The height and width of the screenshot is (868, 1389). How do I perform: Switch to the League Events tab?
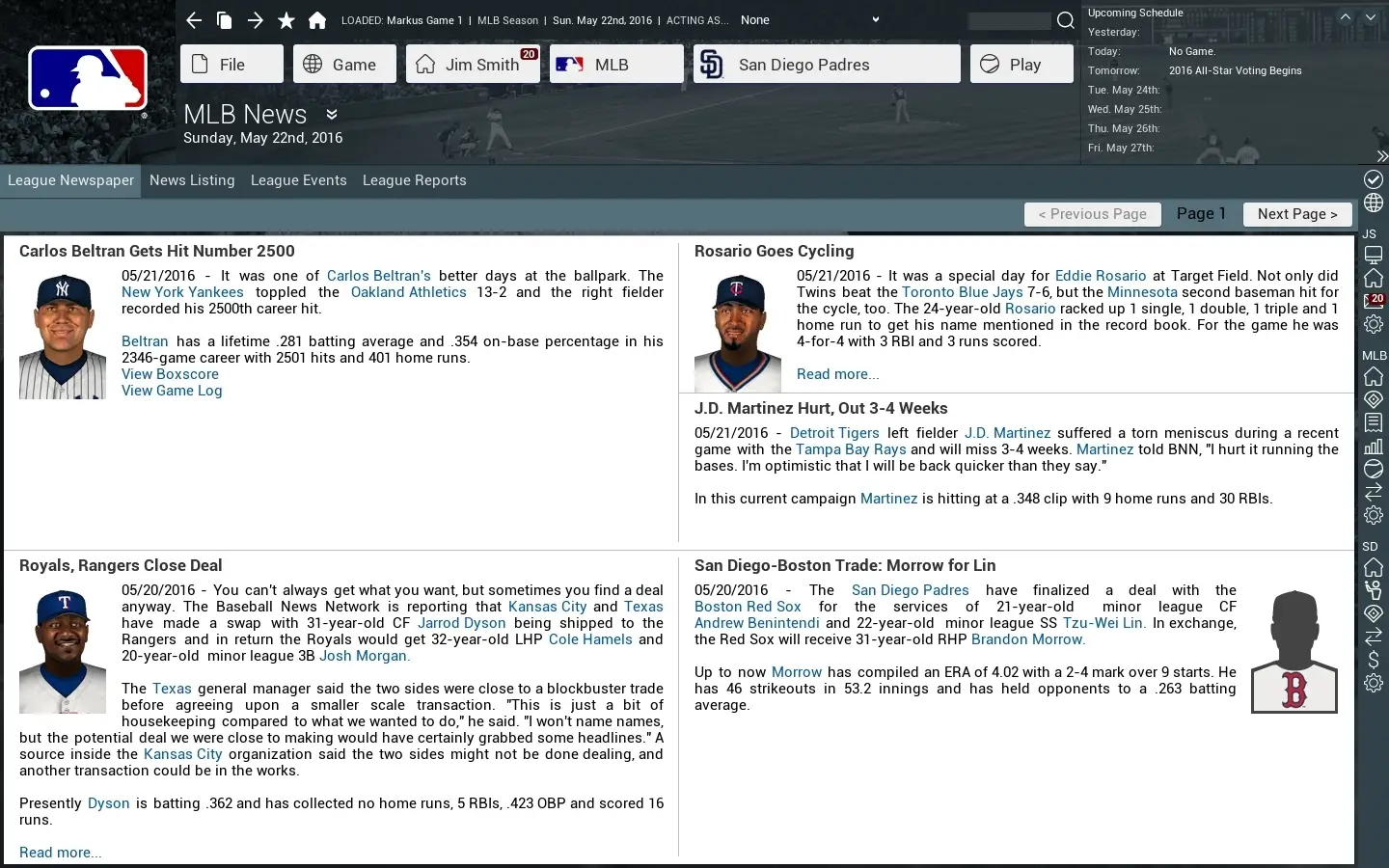click(x=298, y=180)
